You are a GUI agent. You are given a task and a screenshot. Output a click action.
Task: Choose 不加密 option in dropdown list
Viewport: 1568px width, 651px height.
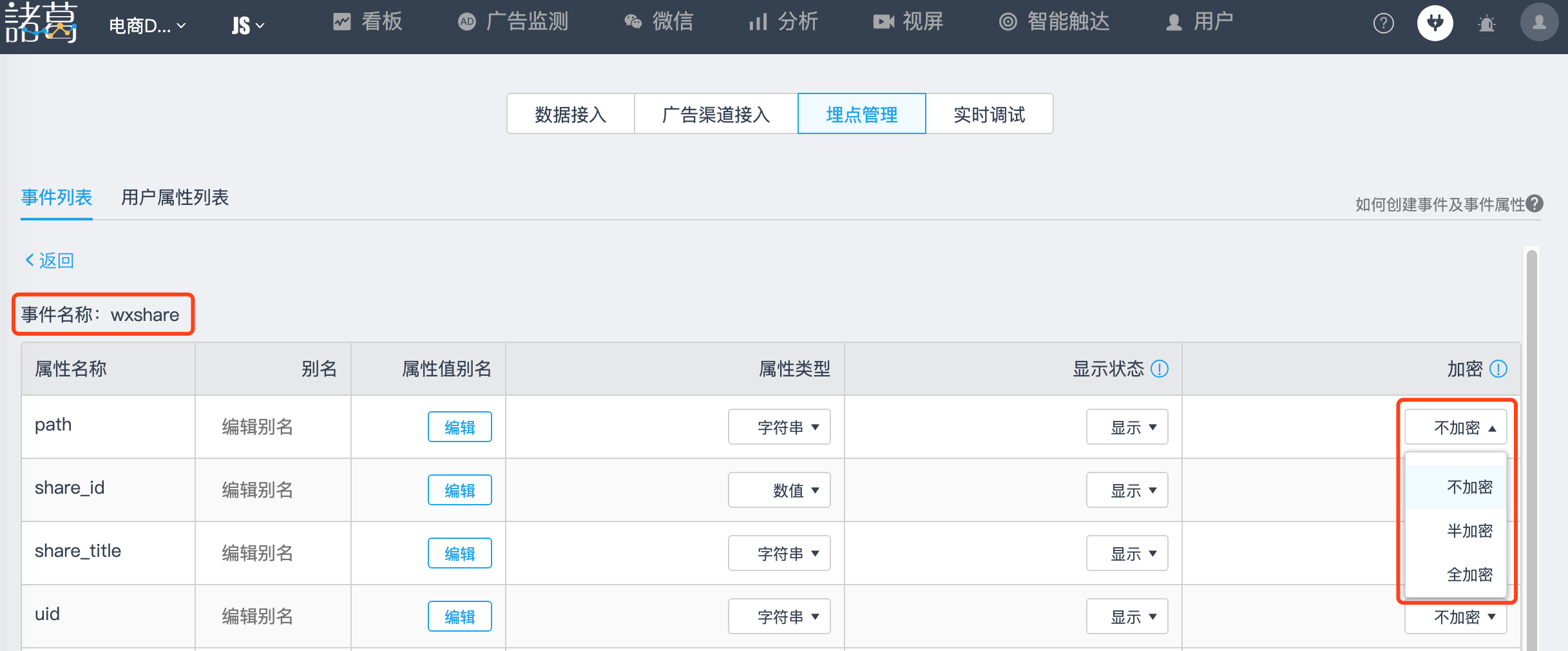point(1471,488)
